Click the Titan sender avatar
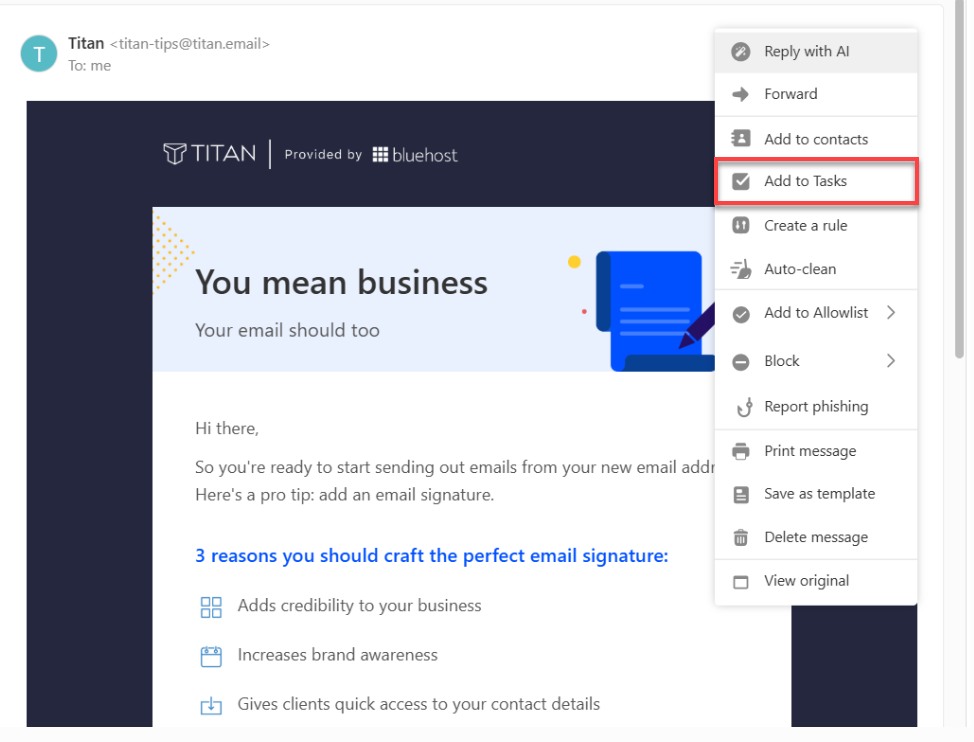 39,54
